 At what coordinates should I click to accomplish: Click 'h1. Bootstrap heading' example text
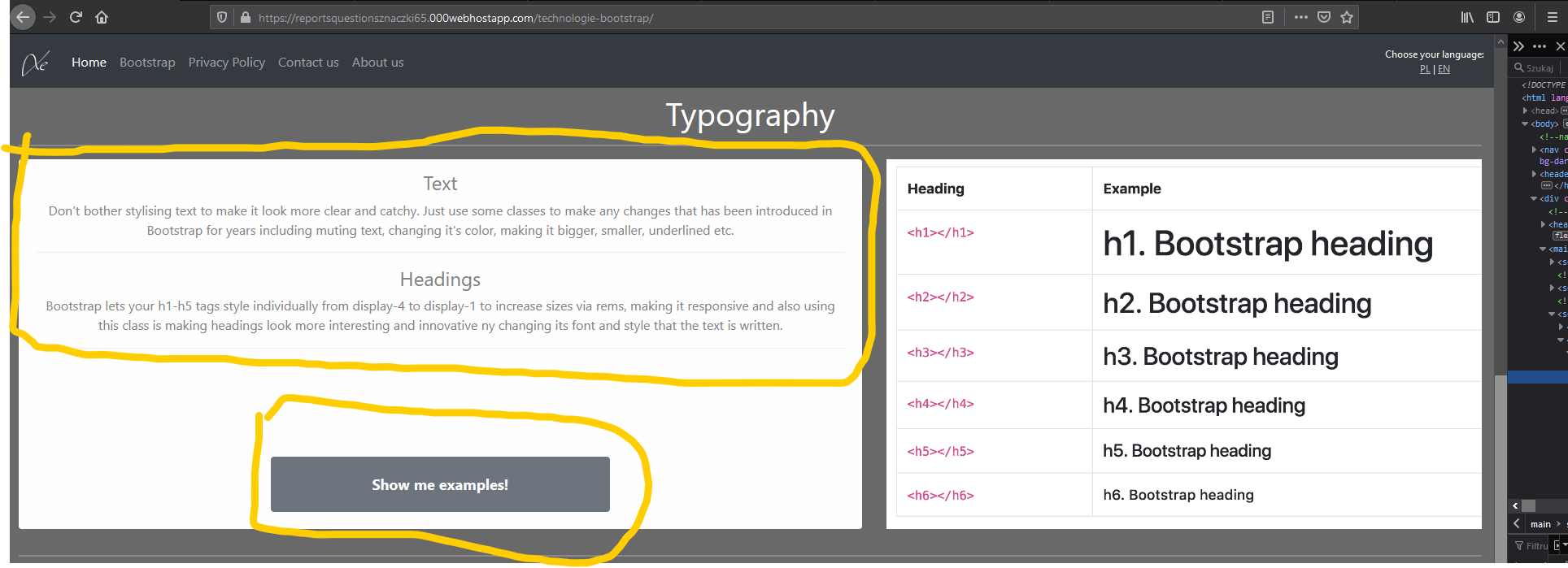(x=1268, y=244)
